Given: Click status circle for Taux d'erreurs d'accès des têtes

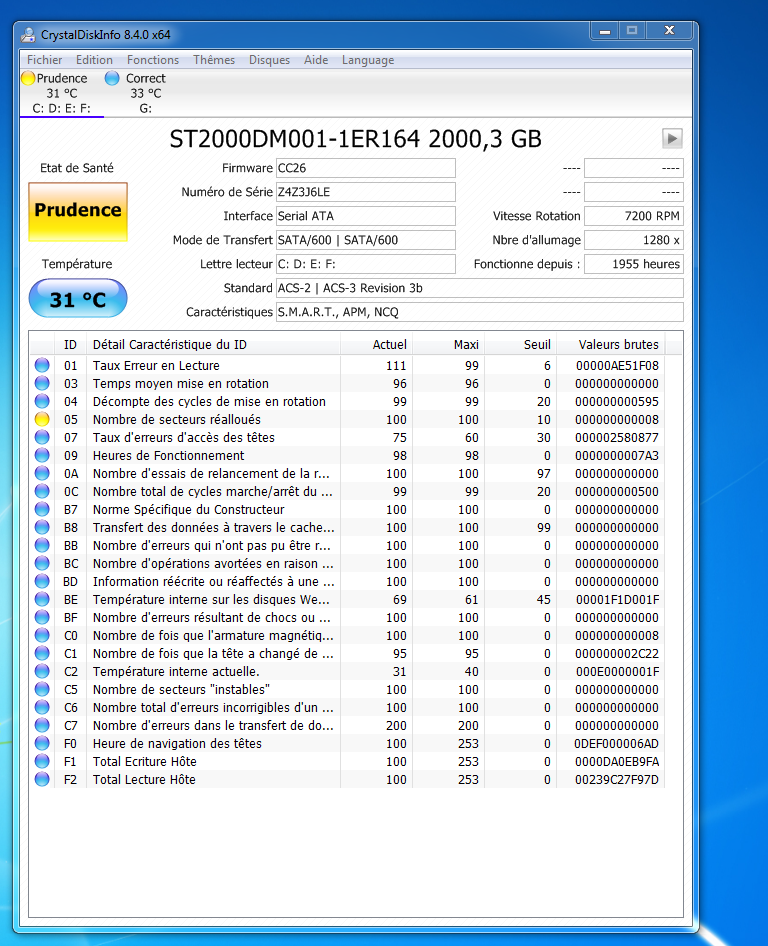Looking at the screenshot, I should tap(42, 437).
